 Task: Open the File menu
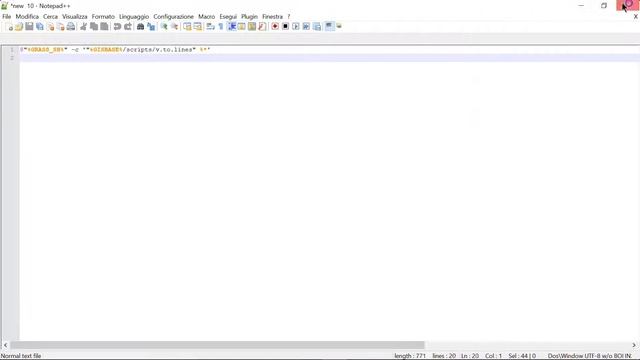pos(7,17)
